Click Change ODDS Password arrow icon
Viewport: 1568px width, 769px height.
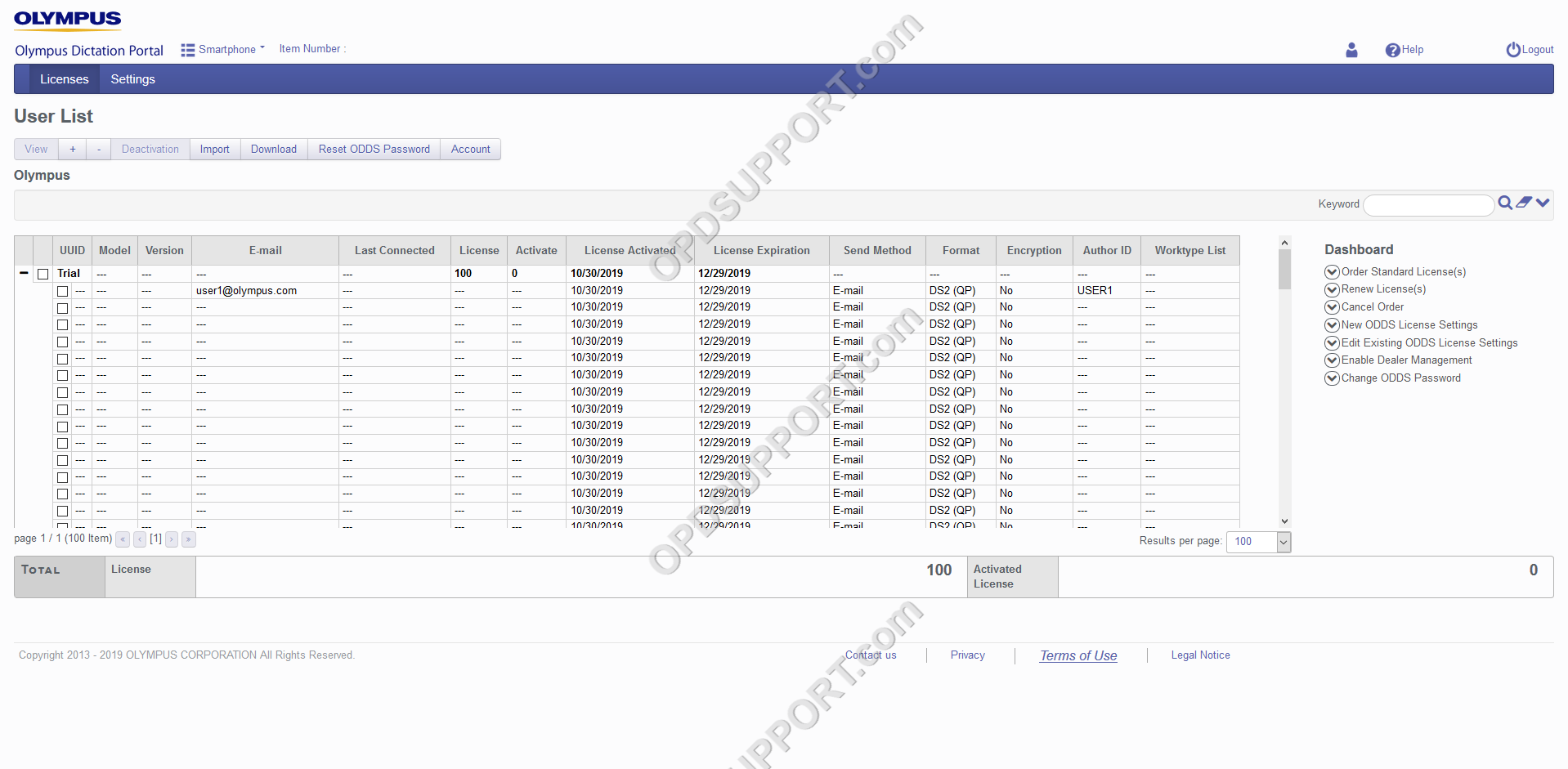pyautogui.click(x=1332, y=378)
